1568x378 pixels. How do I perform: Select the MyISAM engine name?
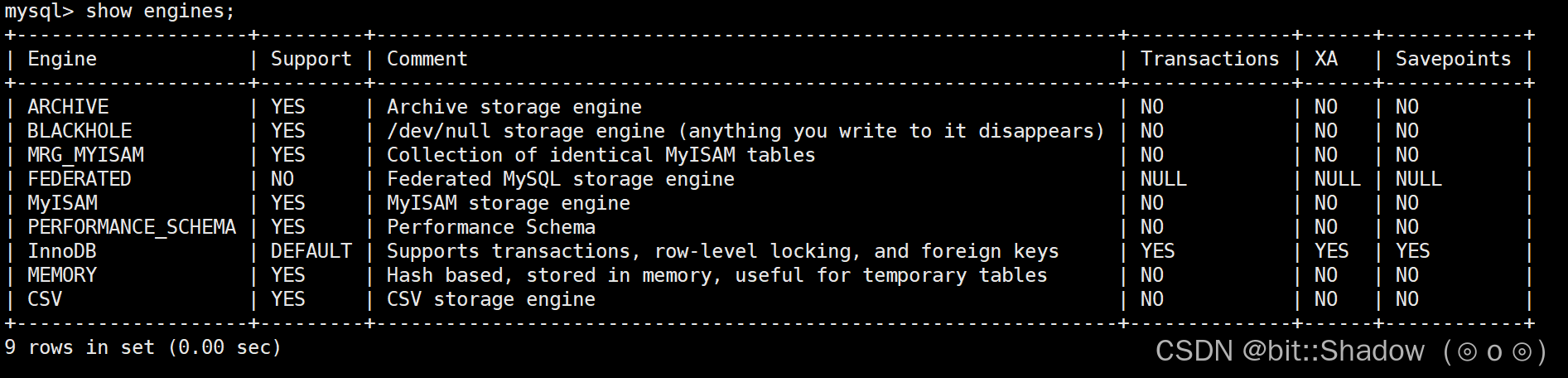coord(62,204)
